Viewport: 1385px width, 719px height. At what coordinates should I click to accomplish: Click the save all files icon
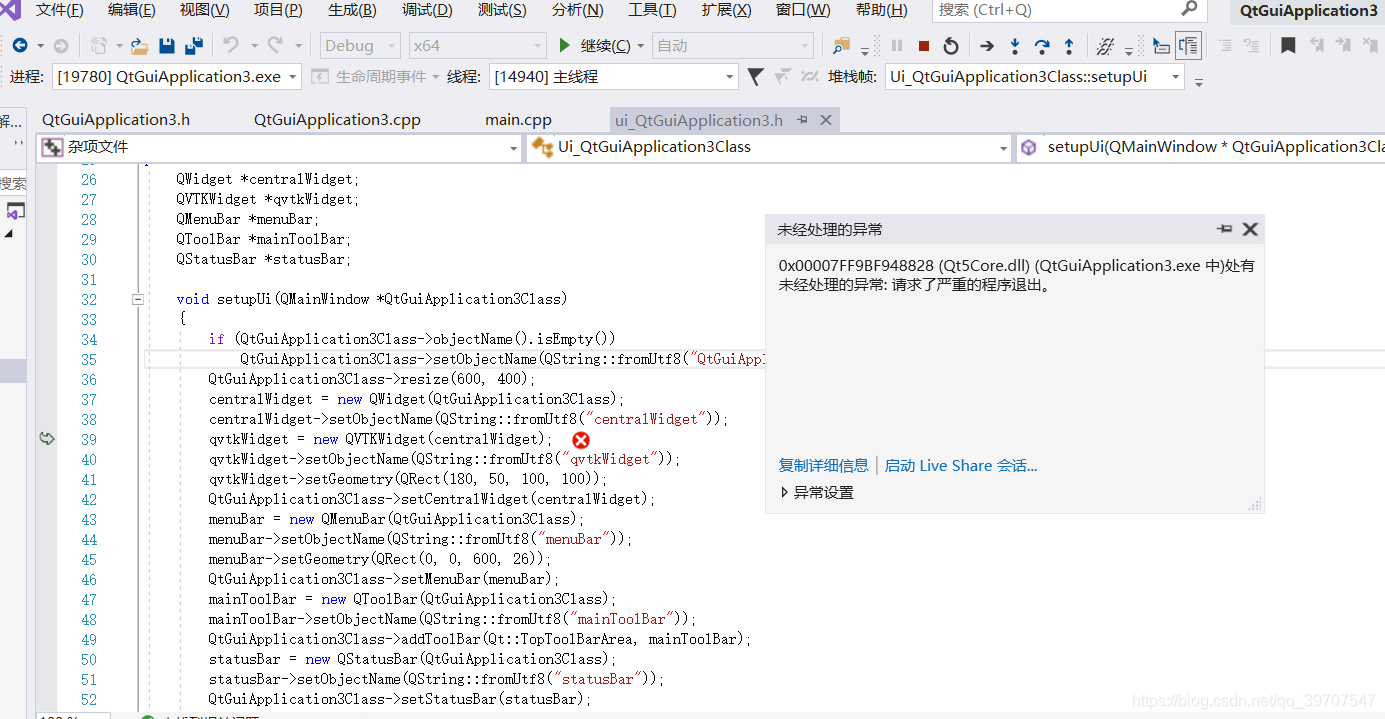[194, 46]
